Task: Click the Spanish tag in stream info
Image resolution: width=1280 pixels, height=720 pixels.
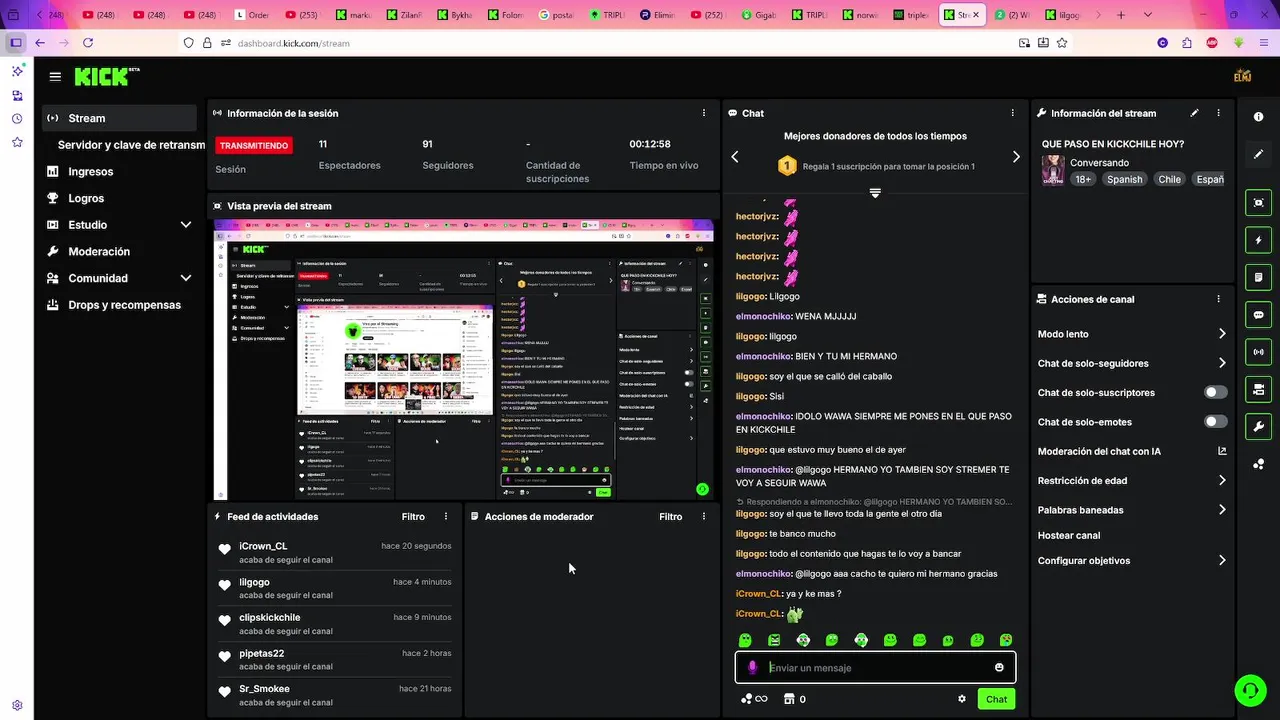Action: pyautogui.click(x=1124, y=179)
